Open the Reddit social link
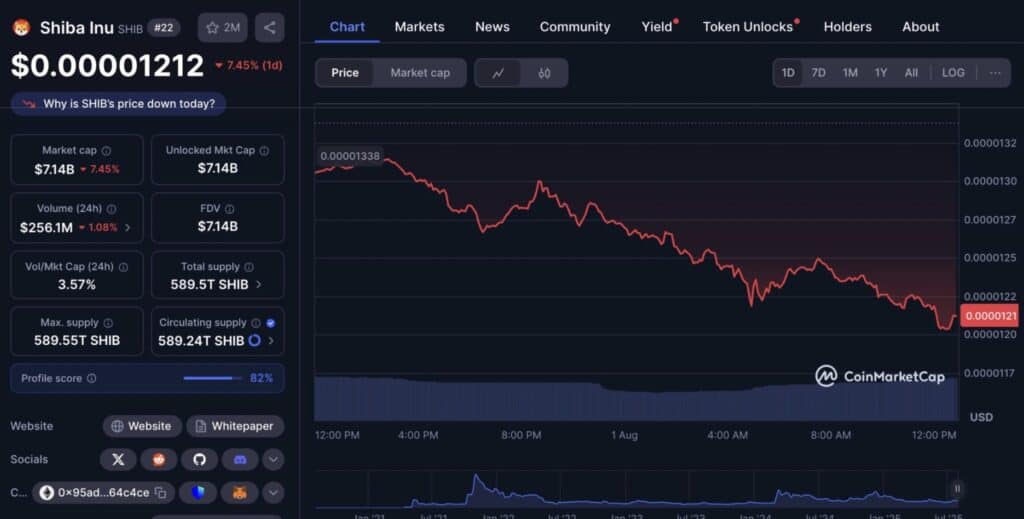The height and width of the screenshot is (519, 1024). [159, 460]
